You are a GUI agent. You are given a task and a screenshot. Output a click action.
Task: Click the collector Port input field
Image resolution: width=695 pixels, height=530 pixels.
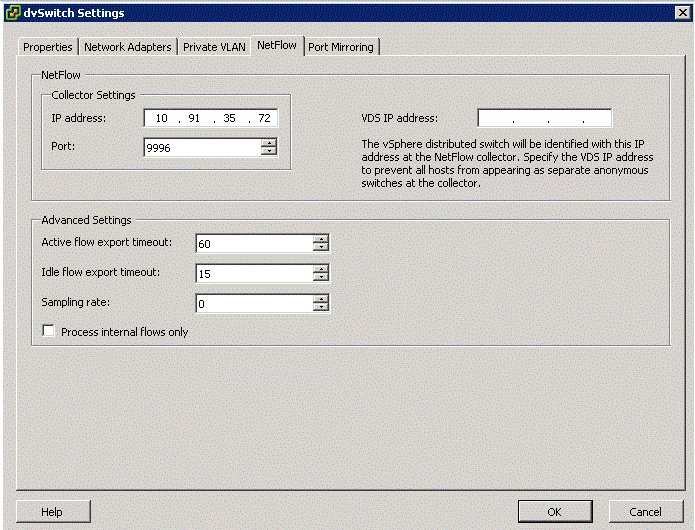(203, 148)
